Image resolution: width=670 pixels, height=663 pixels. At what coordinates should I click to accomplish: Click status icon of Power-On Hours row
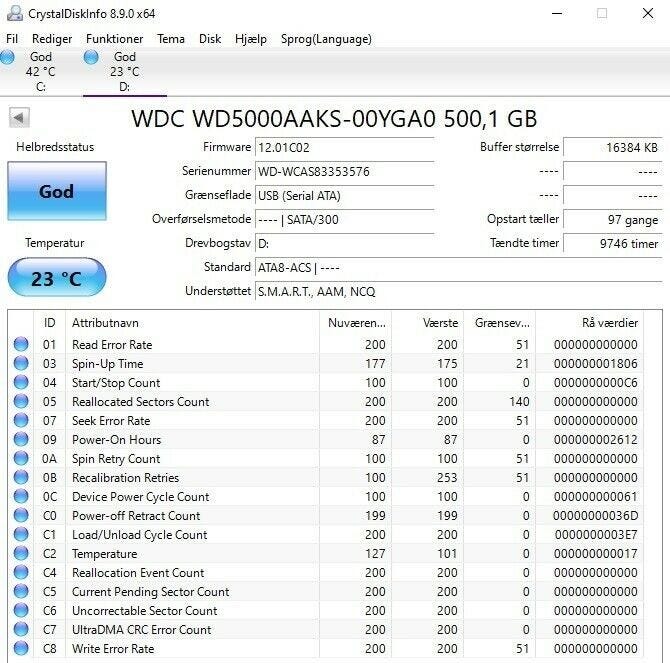pos(21,440)
